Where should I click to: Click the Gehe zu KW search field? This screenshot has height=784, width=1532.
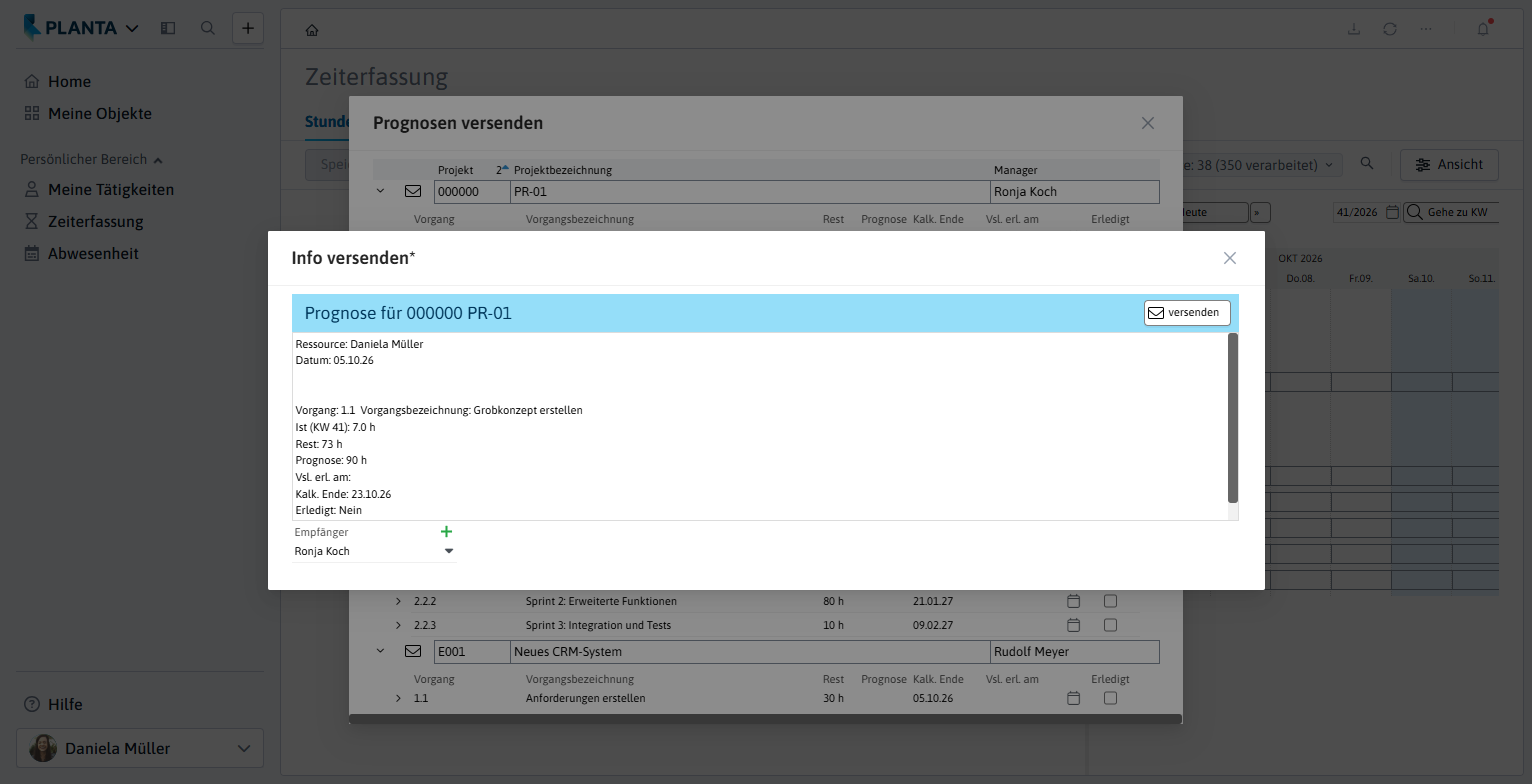tap(1451, 212)
